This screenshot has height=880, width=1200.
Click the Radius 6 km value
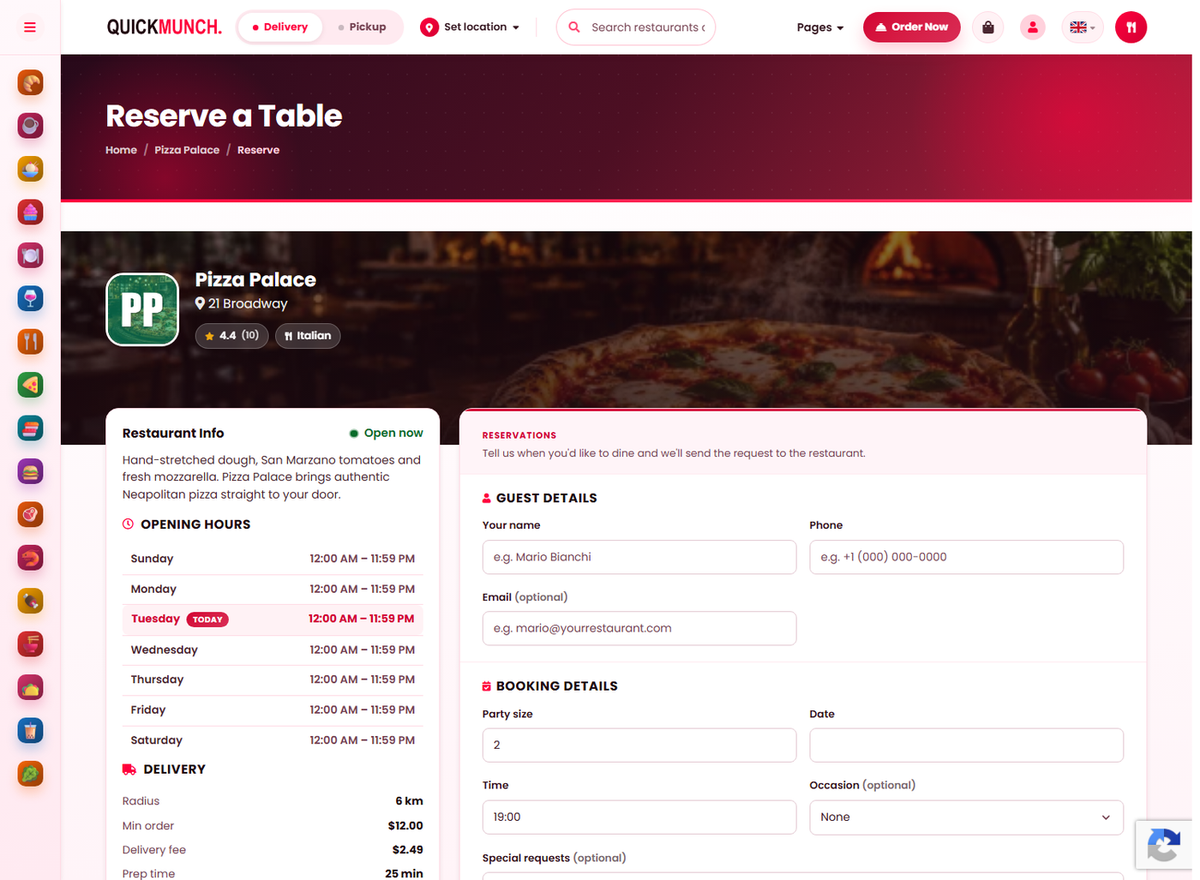tap(409, 801)
